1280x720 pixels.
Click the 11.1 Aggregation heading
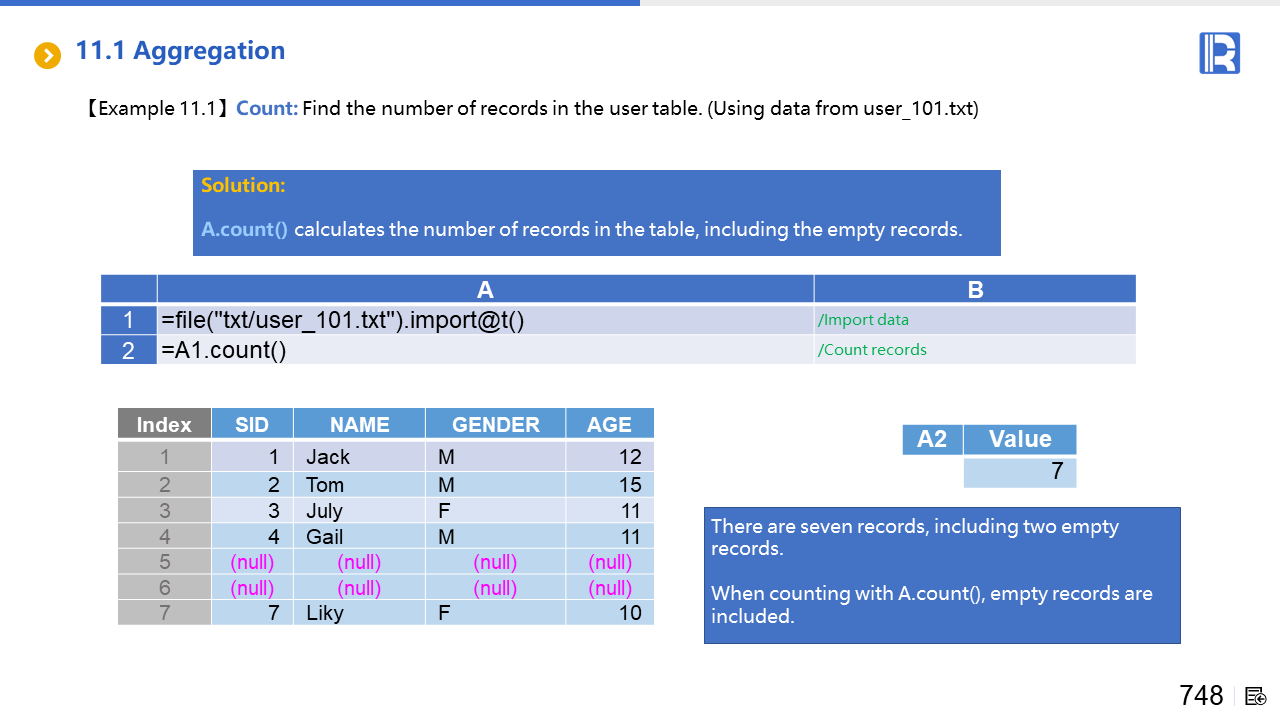180,51
